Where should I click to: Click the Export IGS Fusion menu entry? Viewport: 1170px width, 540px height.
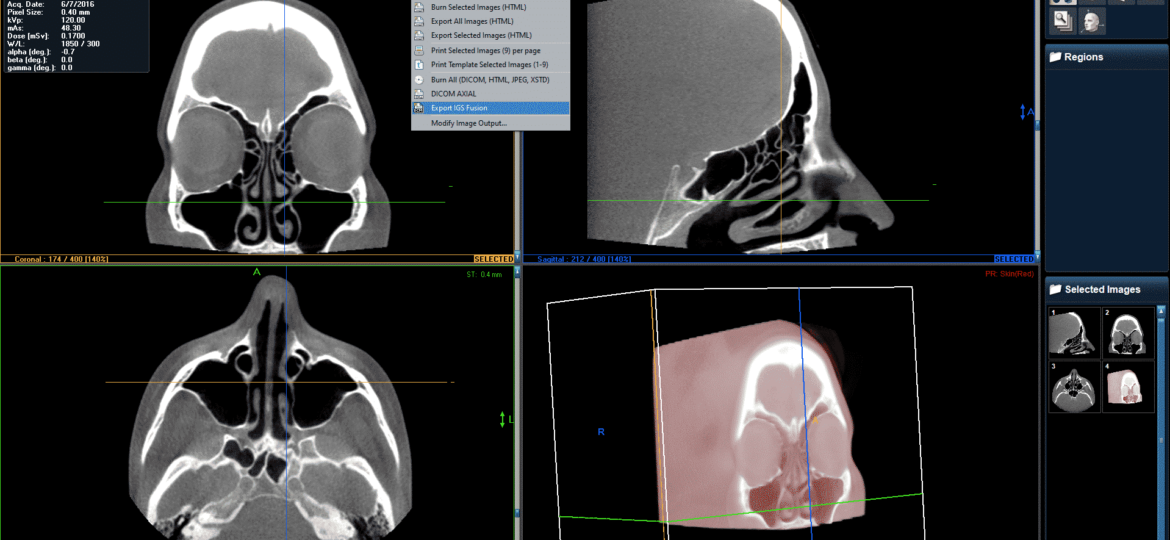[x=472, y=108]
